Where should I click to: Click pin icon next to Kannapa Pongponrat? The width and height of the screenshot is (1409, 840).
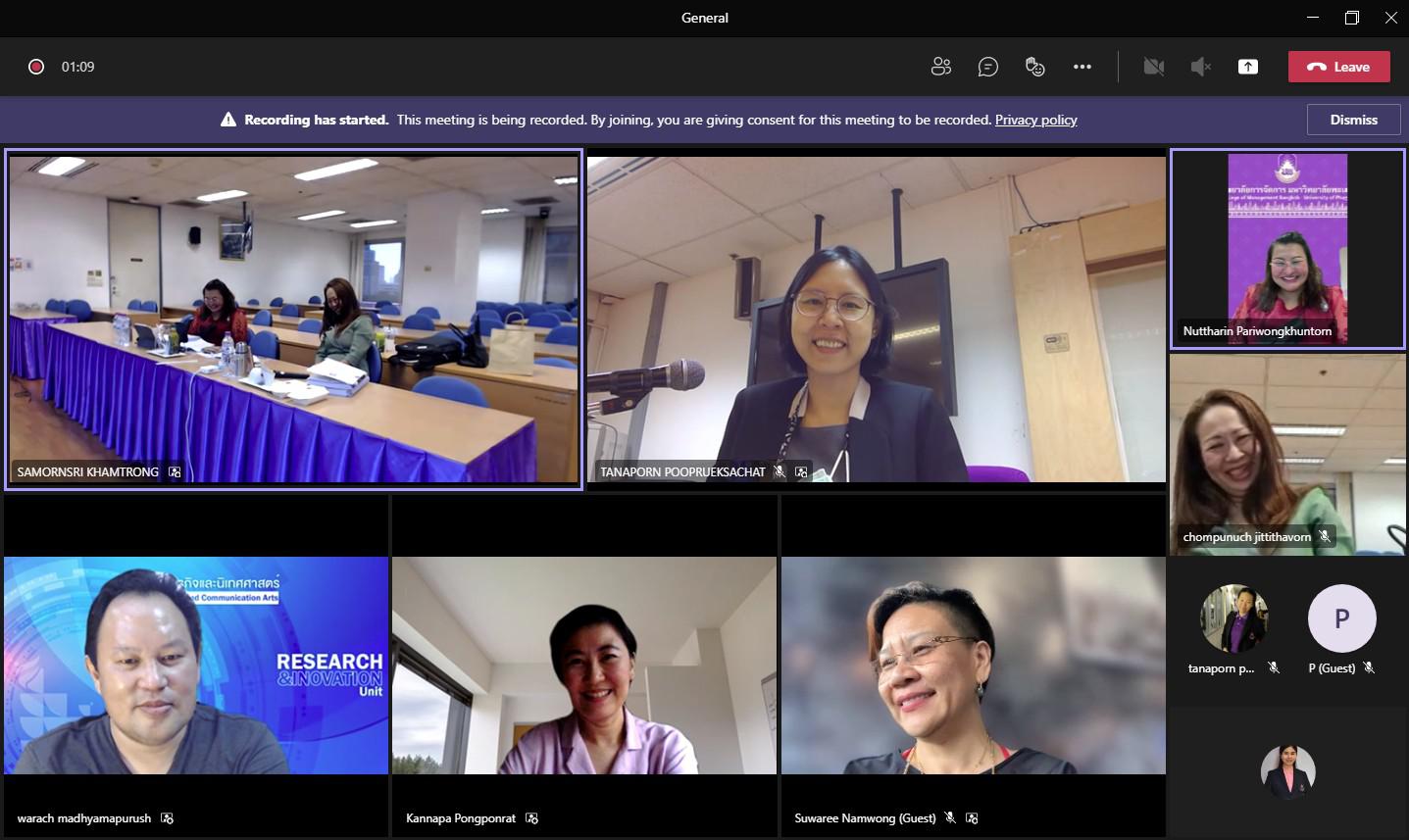click(531, 817)
